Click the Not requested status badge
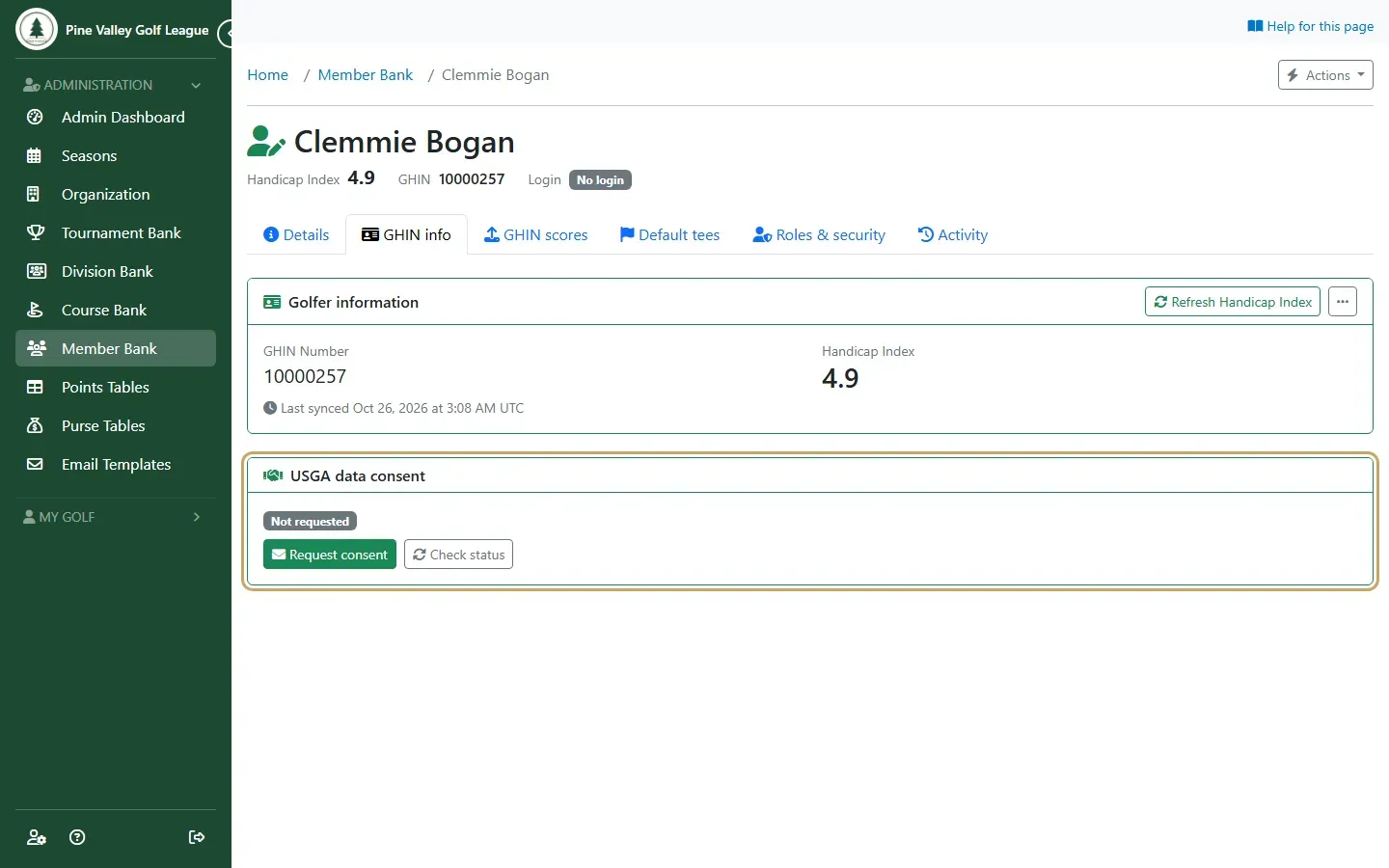This screenshot has height=868, width=1389. click(x=310, y=521)
